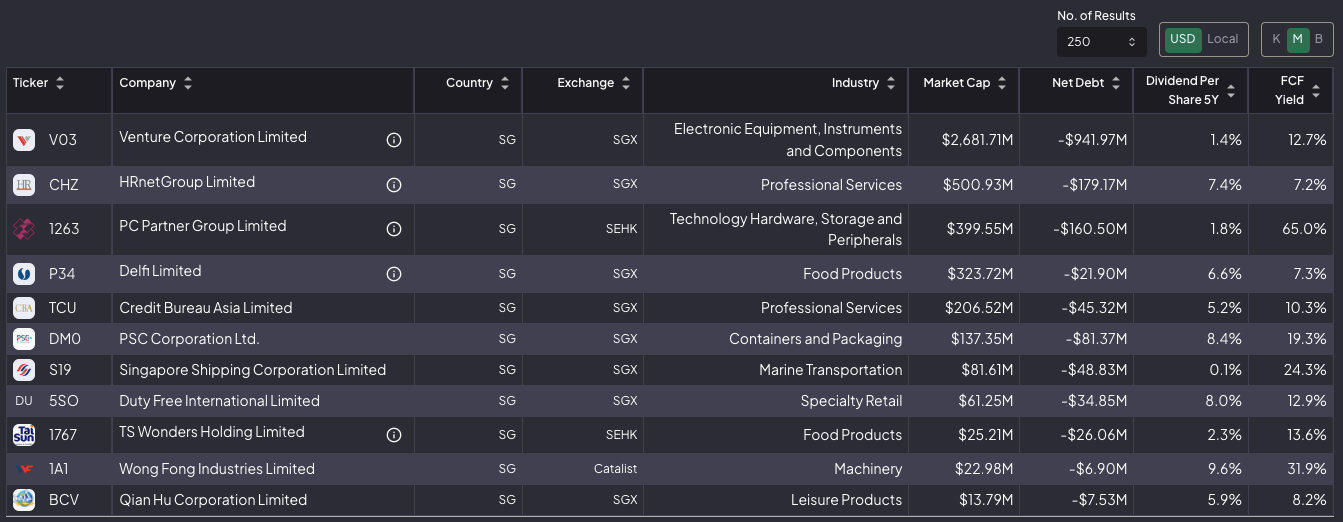Sort table by Exchange column
Viewport: 1343px width, 522px height.
626,83
